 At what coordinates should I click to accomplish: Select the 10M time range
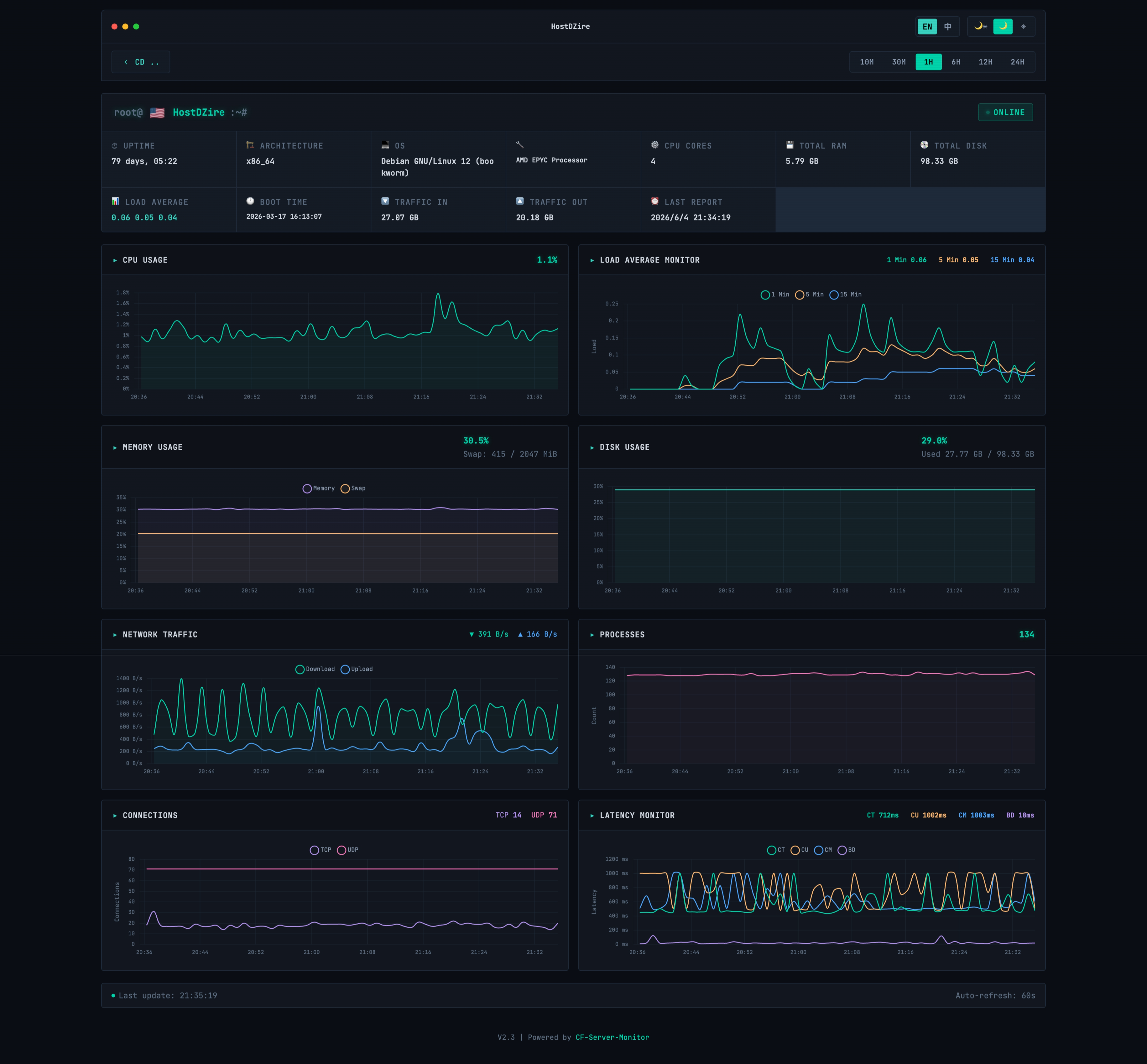[867, 62]
